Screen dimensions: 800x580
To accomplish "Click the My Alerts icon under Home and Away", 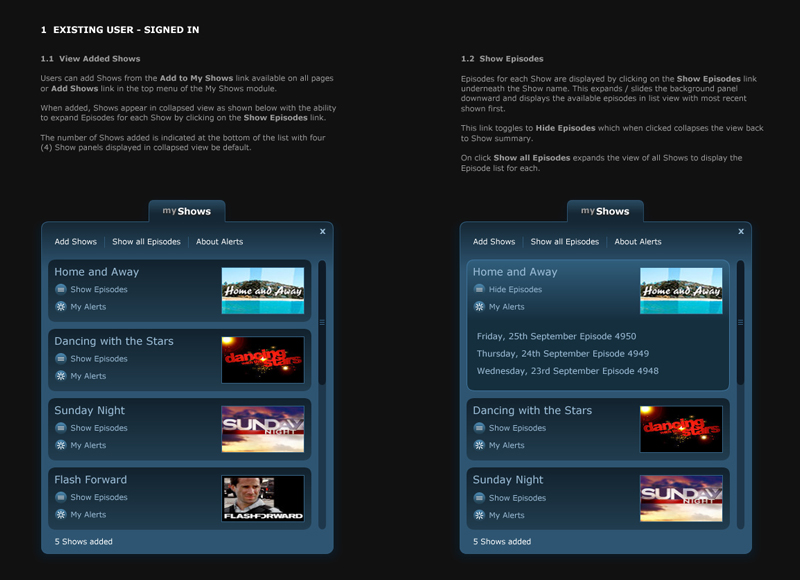I will 61,307.
